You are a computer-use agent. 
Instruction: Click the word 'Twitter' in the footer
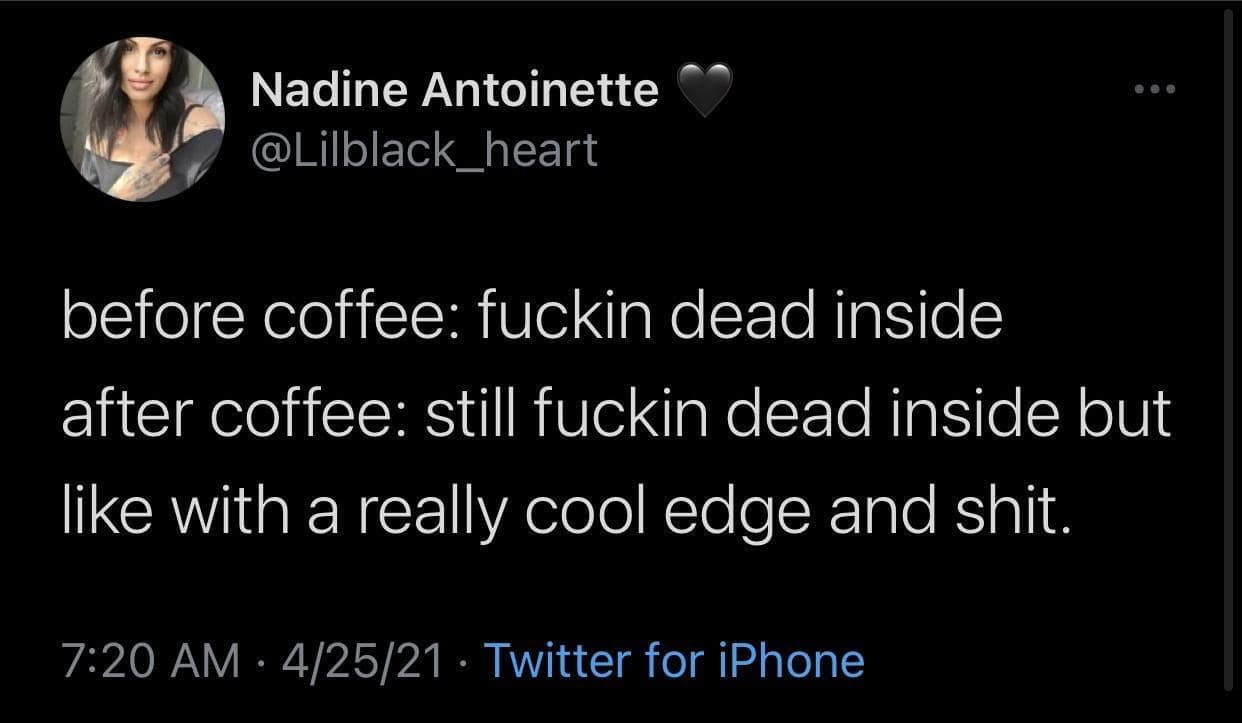click(546, 661)
